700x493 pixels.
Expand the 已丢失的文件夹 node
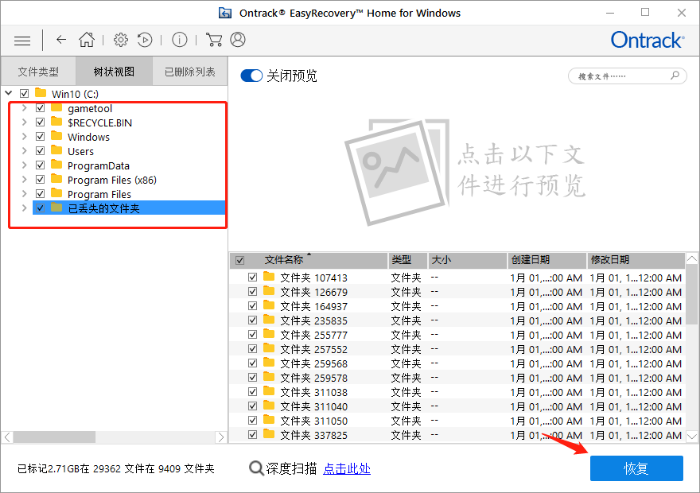24,208
